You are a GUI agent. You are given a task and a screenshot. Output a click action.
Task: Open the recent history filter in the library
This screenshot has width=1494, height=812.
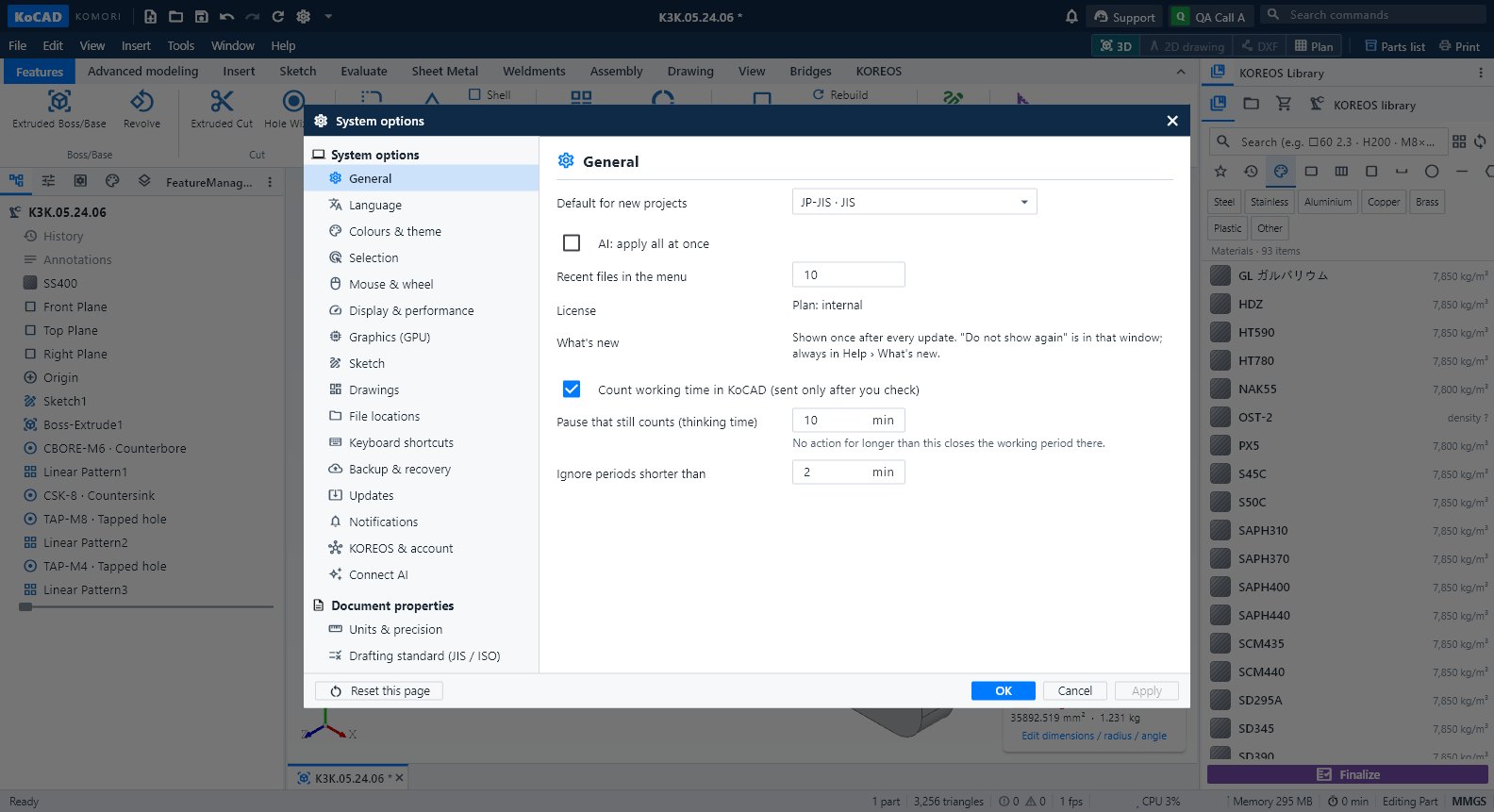click(1251, 171)
